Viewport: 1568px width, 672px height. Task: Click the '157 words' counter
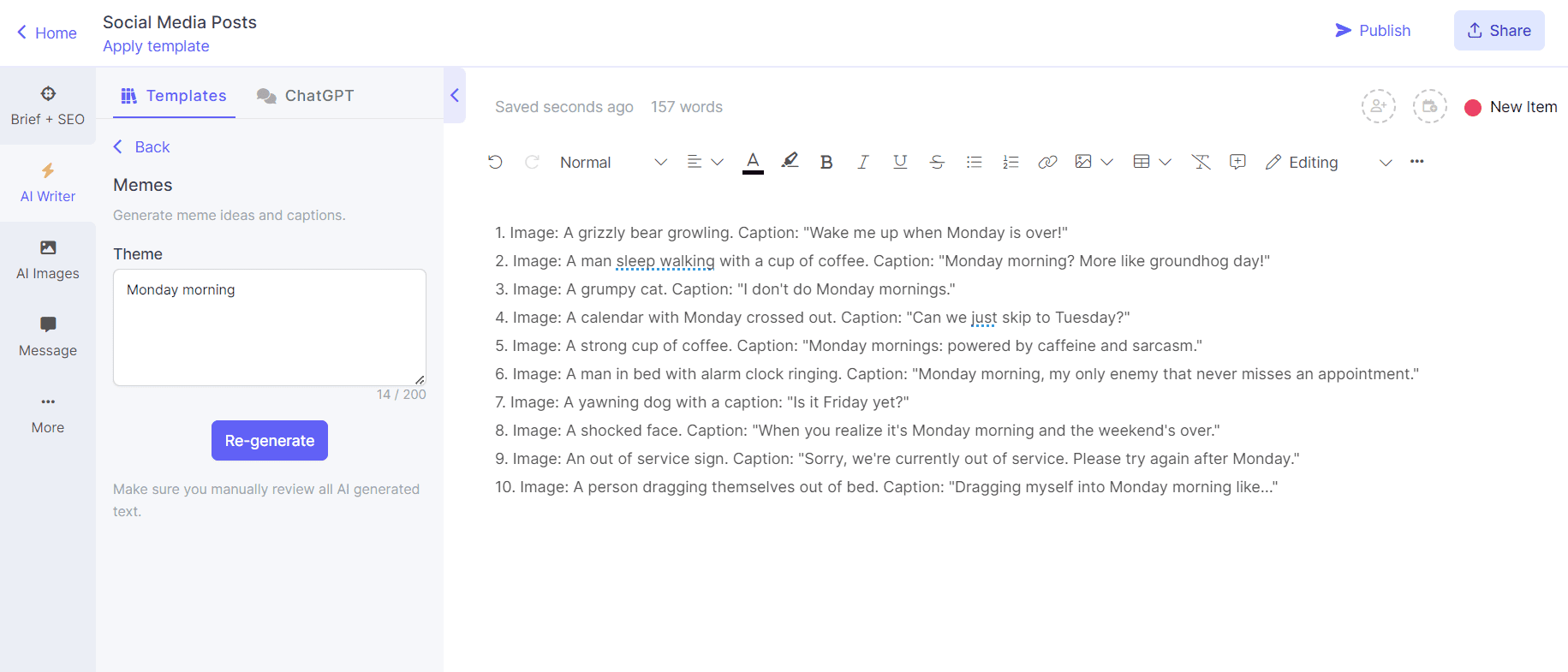coord(687,107)
